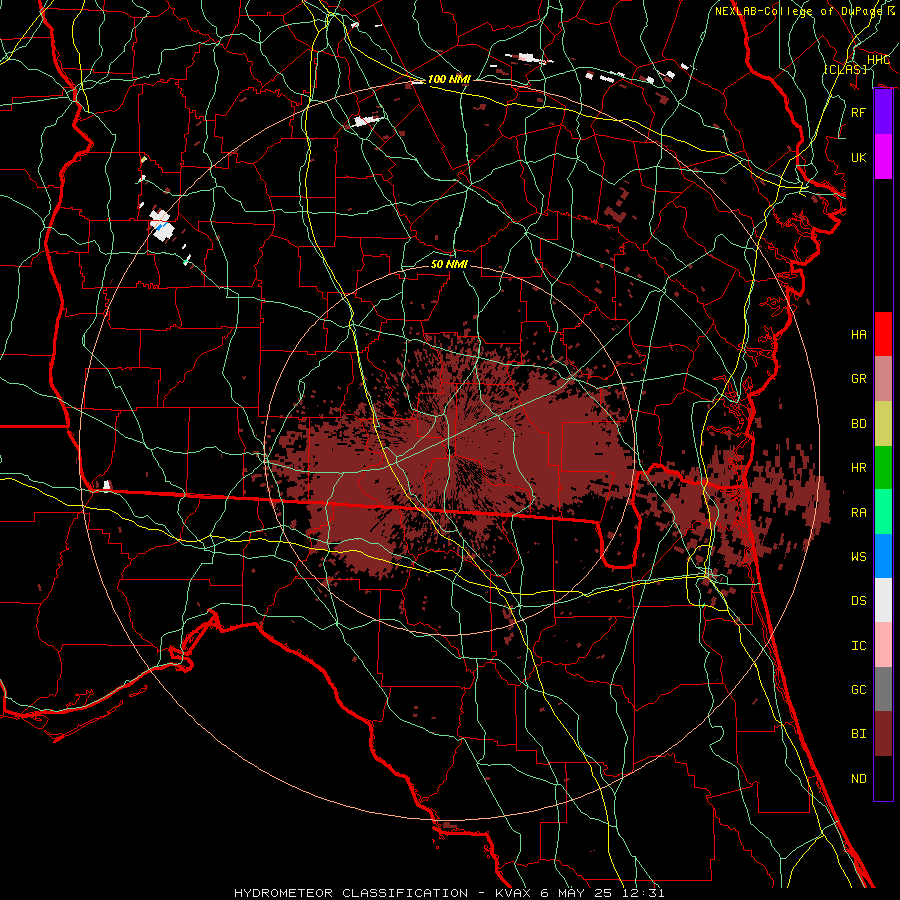
Task: Click the DS legend label
Action: pos(859,601)
